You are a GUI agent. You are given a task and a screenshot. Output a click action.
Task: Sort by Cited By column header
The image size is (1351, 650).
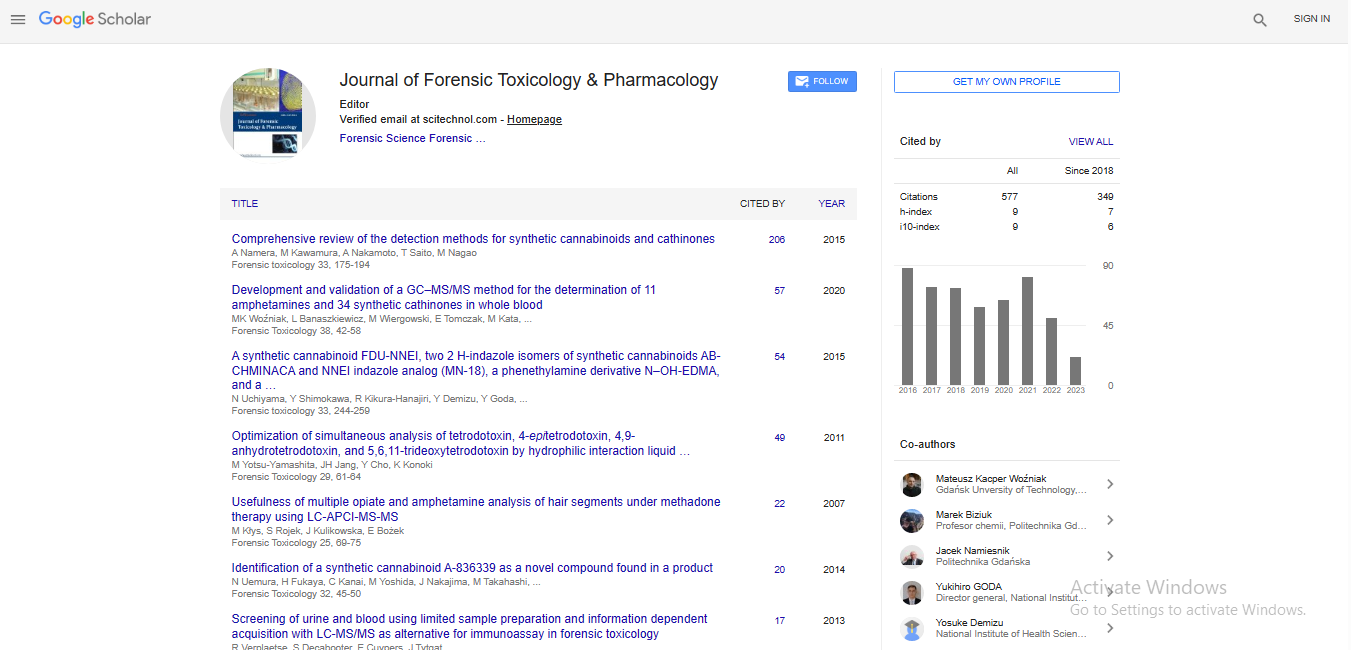(762, 204)
